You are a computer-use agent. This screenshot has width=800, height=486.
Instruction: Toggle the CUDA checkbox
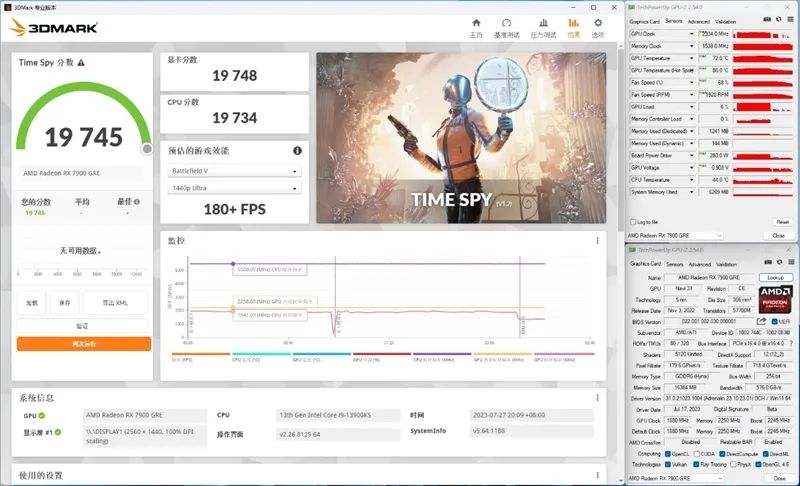(696, 454)
